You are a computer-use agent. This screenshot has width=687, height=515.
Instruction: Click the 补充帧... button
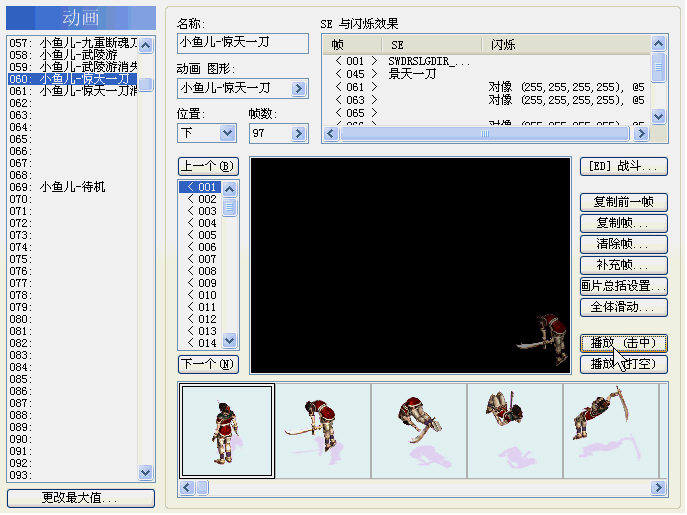624,265
